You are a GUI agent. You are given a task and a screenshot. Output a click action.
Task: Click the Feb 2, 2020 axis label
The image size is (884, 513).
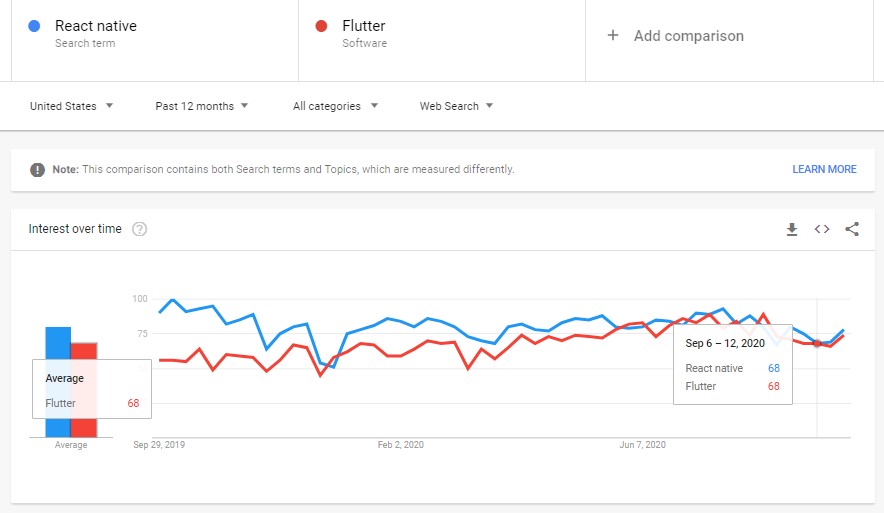click(401, 445)
